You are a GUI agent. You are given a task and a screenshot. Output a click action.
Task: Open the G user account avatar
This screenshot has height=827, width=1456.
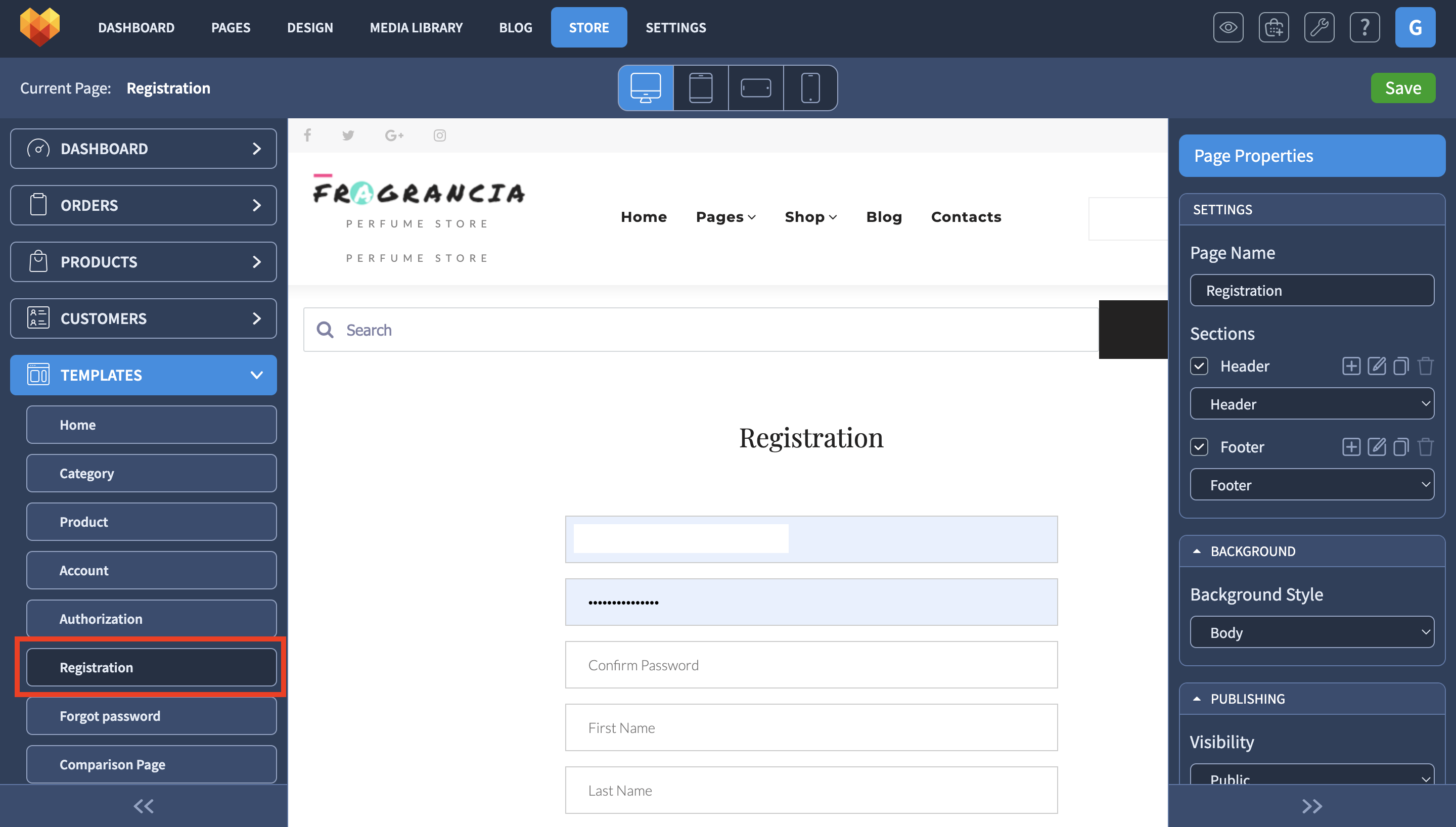coord(1415,27)
